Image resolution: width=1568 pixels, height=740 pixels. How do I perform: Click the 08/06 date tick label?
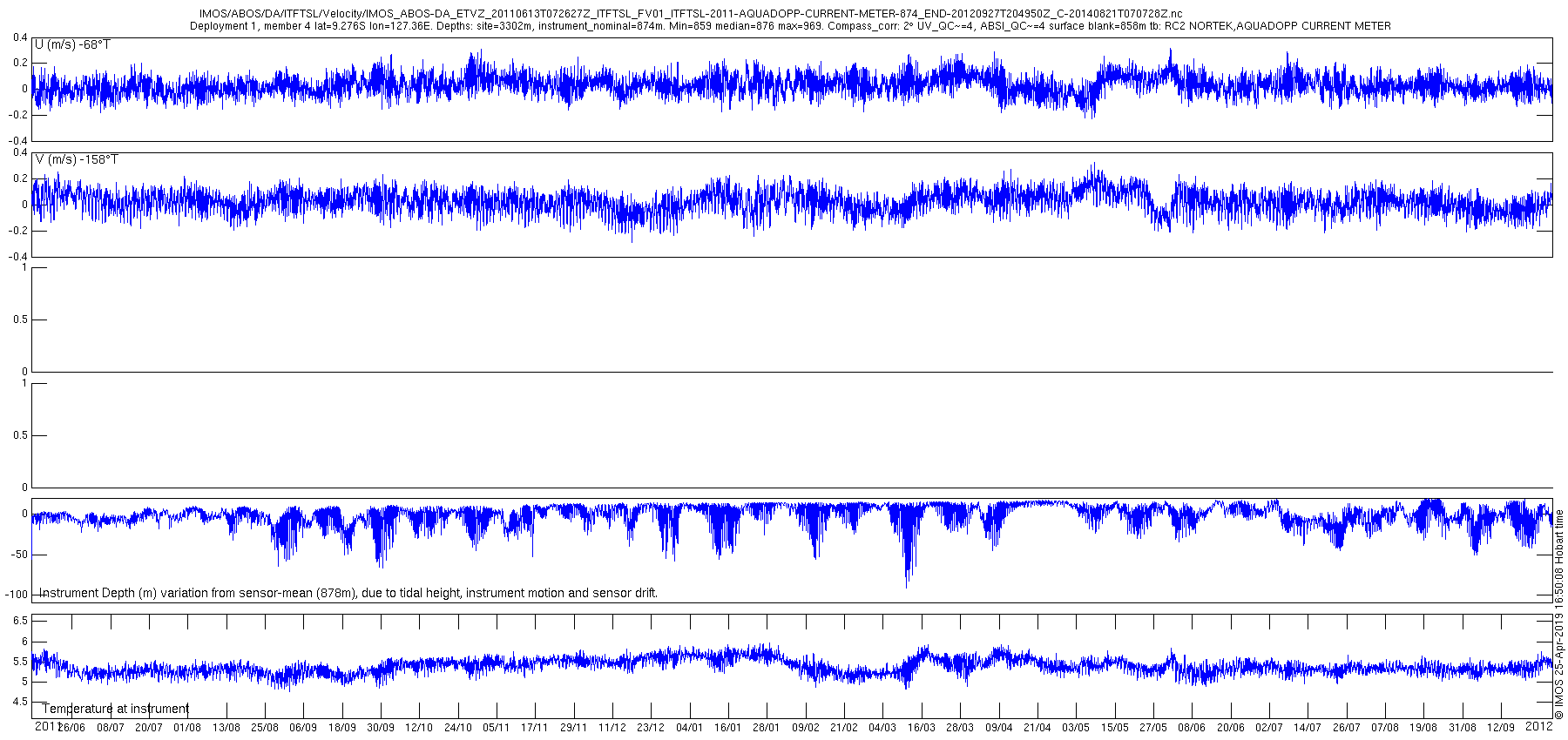[x=1192, y=727]
